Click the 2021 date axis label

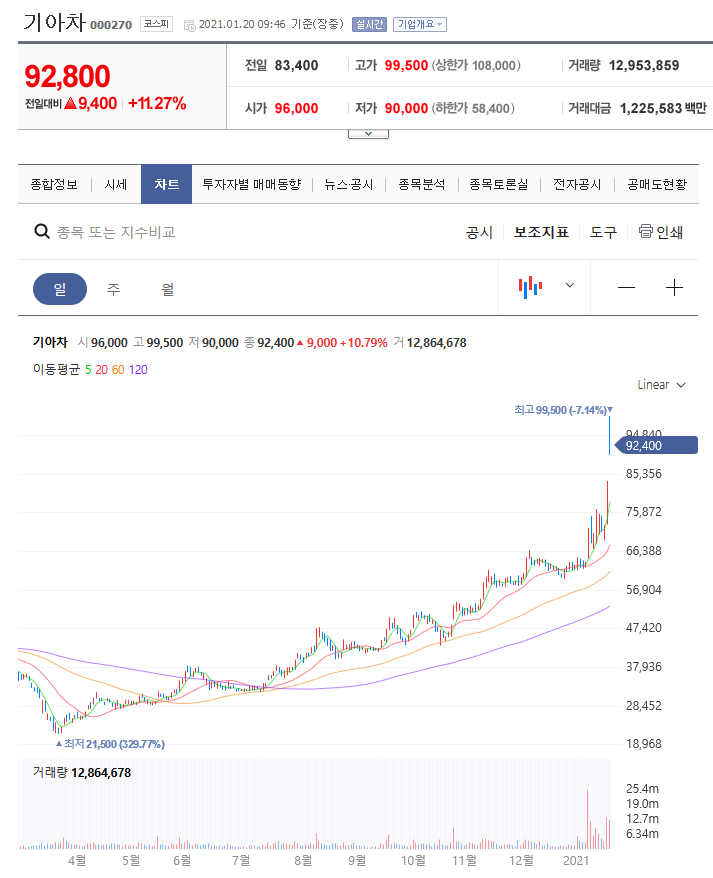point(576,861)
